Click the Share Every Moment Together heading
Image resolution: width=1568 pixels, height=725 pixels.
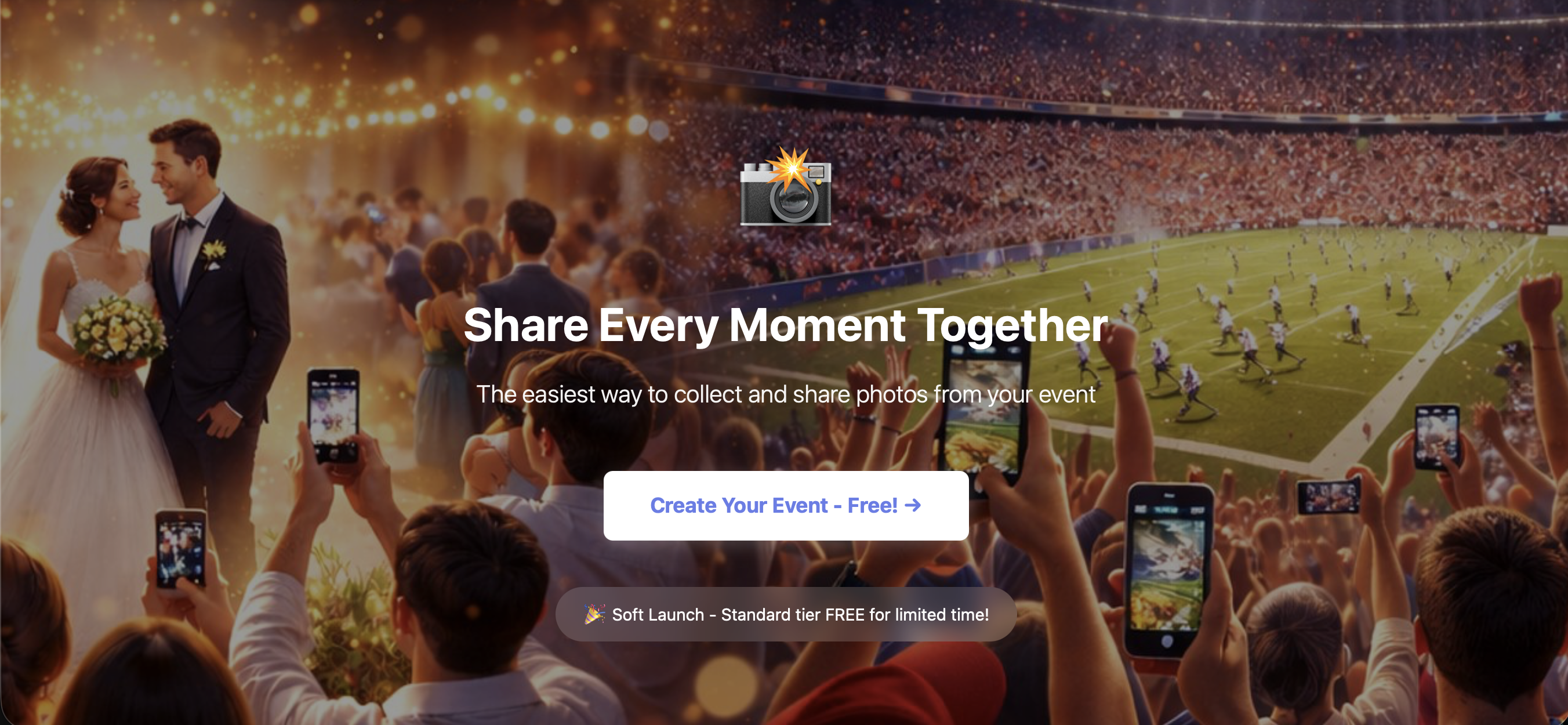(786, 326)
